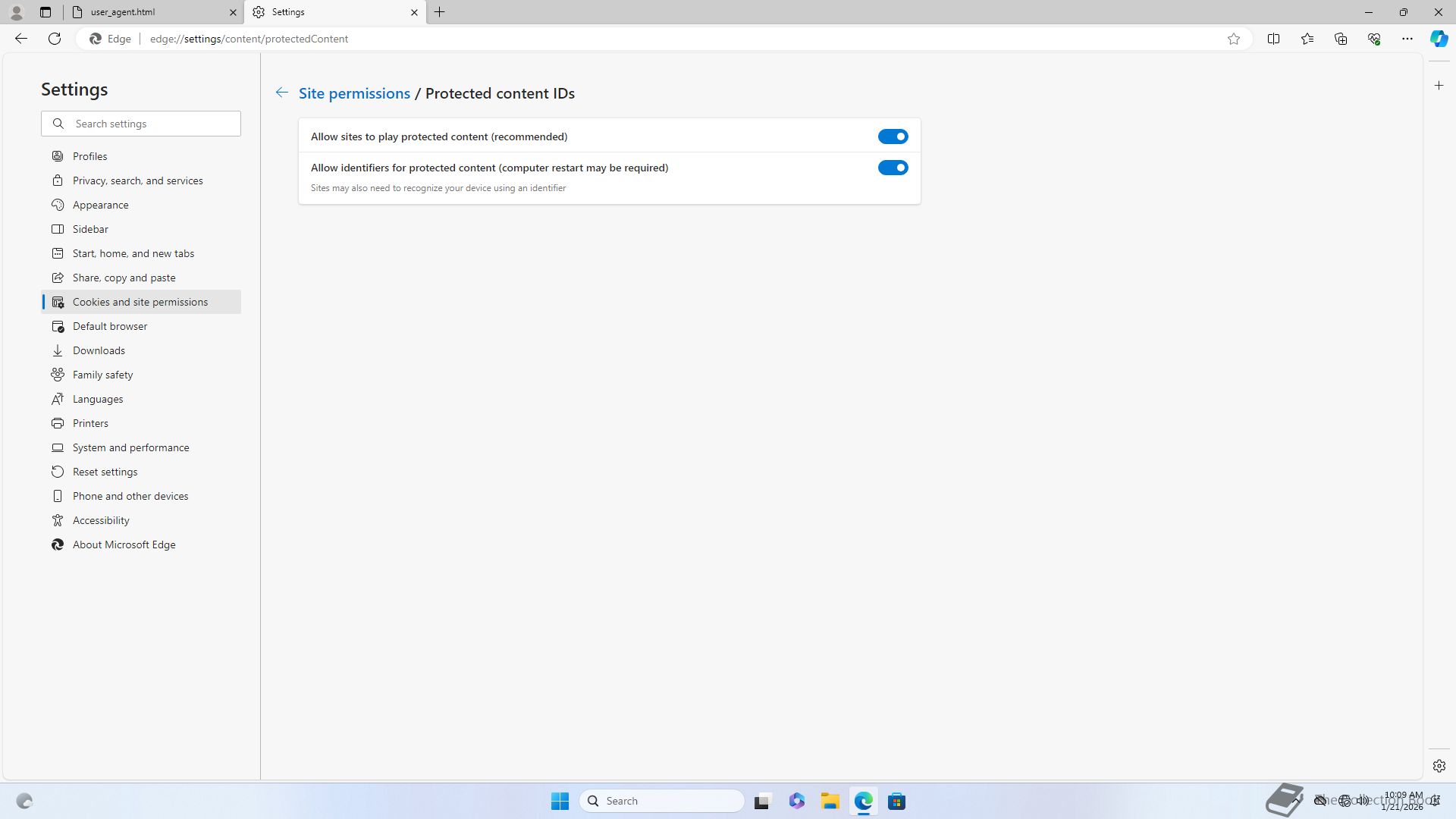1456x819 pixels.
Task: Open the Split screen icon
Action: (1273, 39)
